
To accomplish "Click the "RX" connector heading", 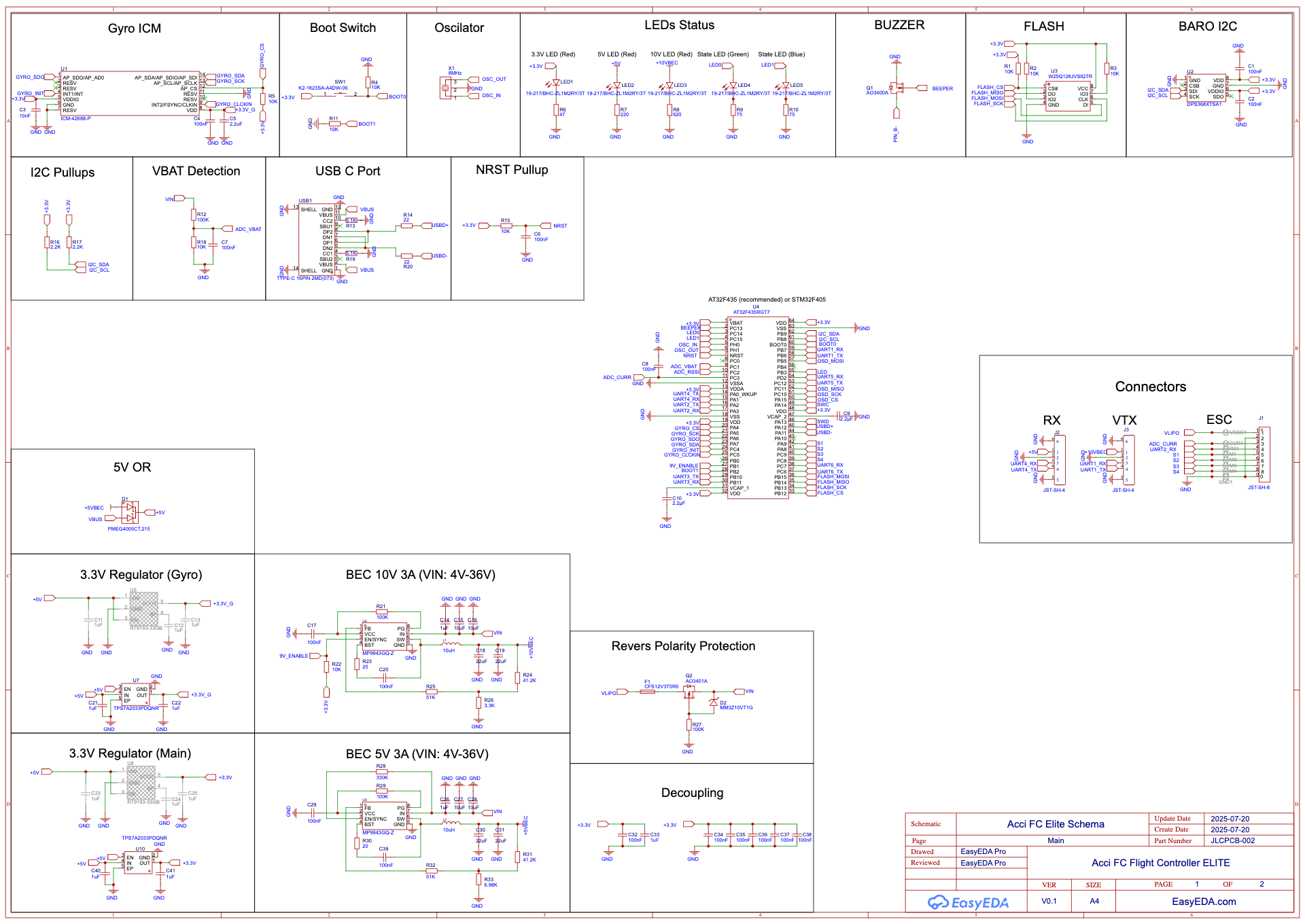I will pyautogui.click(x=1051, y=421).
